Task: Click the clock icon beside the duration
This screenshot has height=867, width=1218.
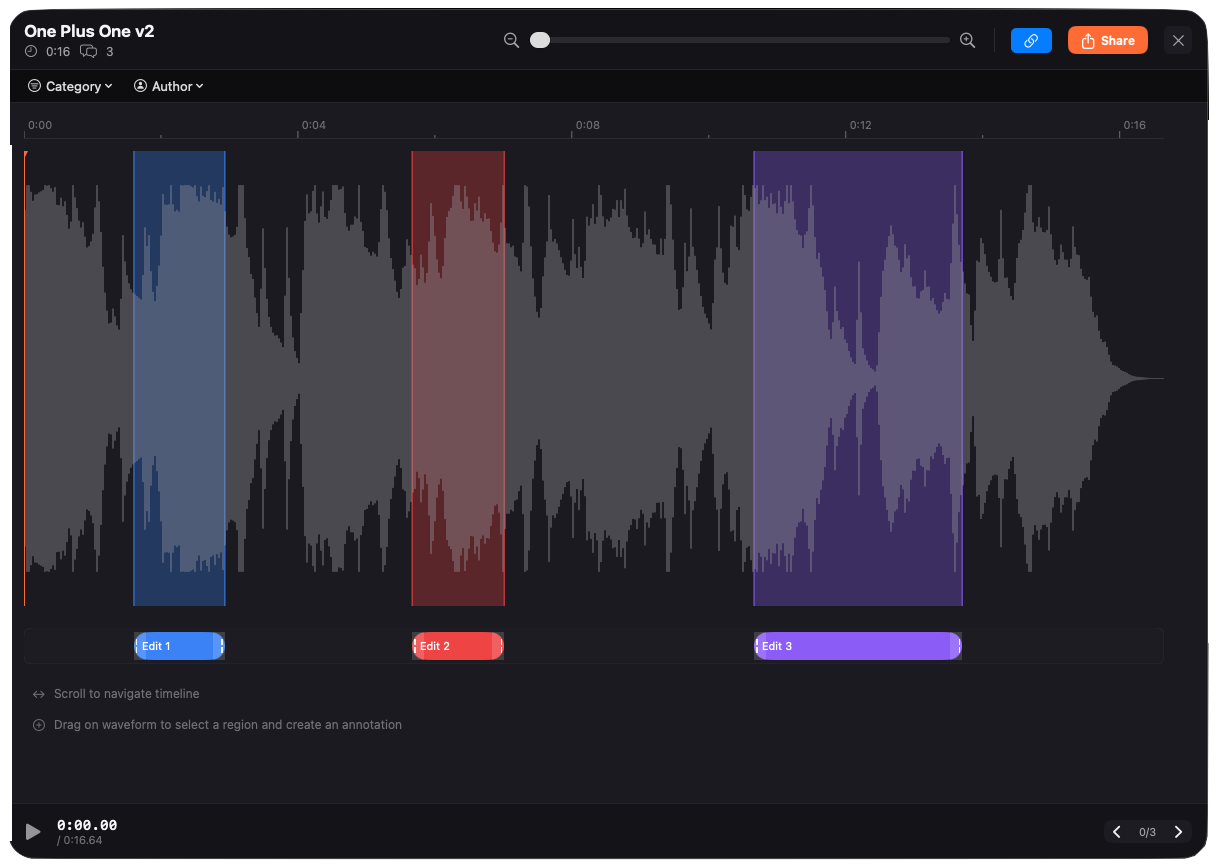Action: pyautogui.click(x=31, y=51)
